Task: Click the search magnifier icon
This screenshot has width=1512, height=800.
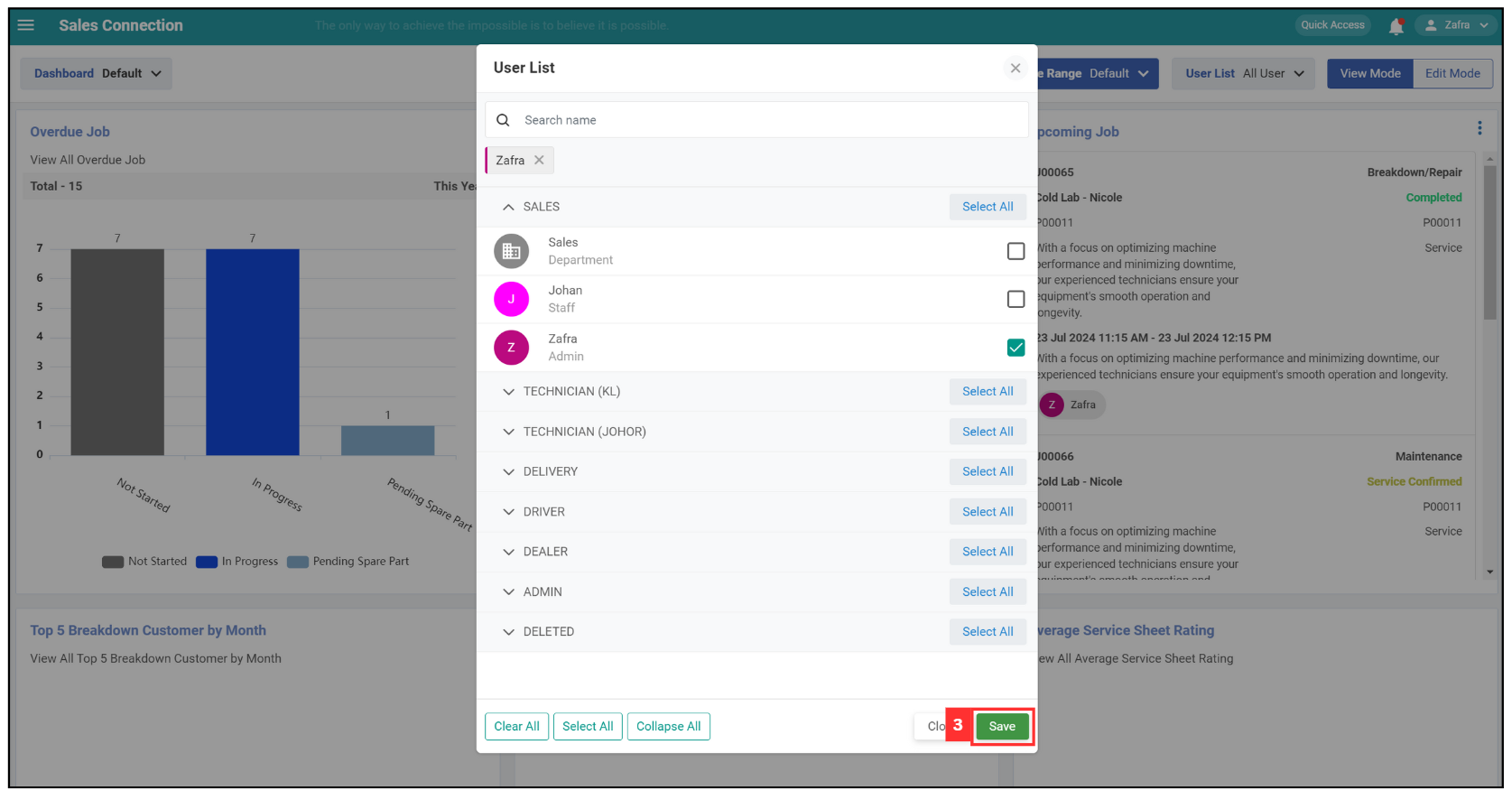Action: tap(503, 120)
